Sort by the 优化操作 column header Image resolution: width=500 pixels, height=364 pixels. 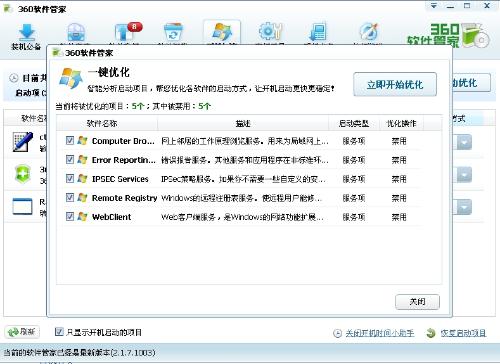[x=401, y=123]
